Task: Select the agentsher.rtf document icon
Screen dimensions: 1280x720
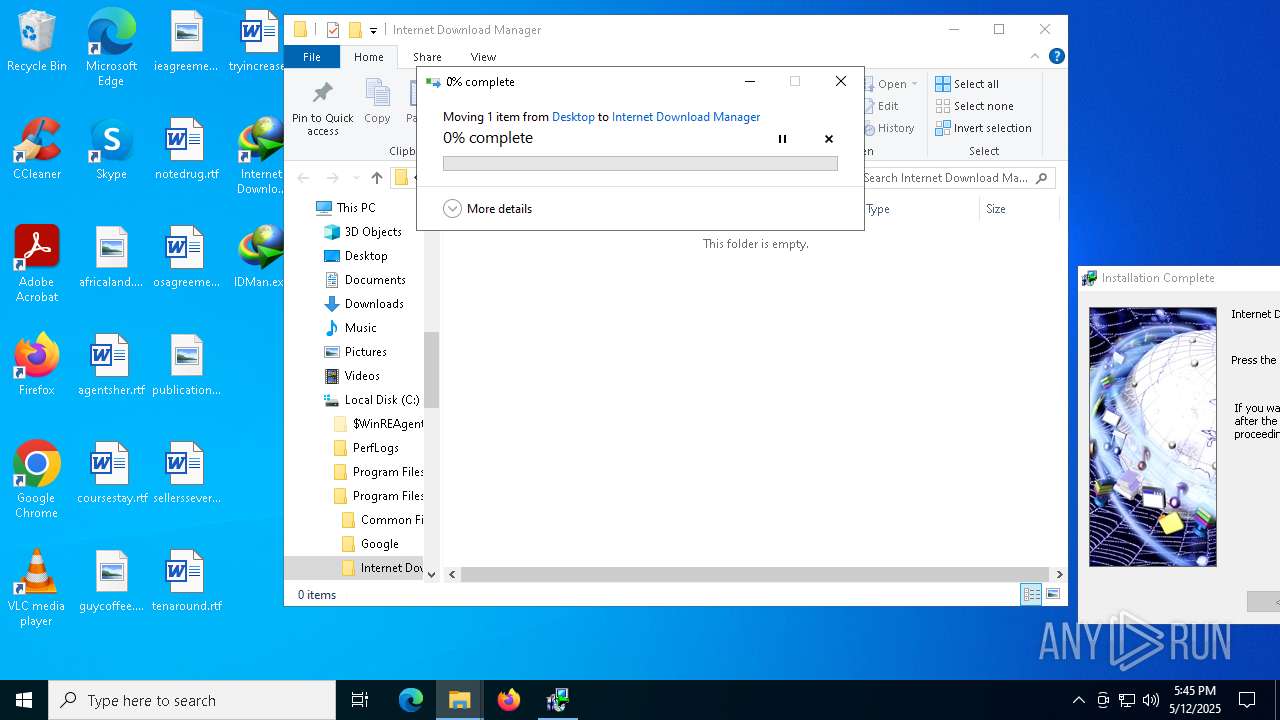Action: pyautogui.click(x=111, y=365)
